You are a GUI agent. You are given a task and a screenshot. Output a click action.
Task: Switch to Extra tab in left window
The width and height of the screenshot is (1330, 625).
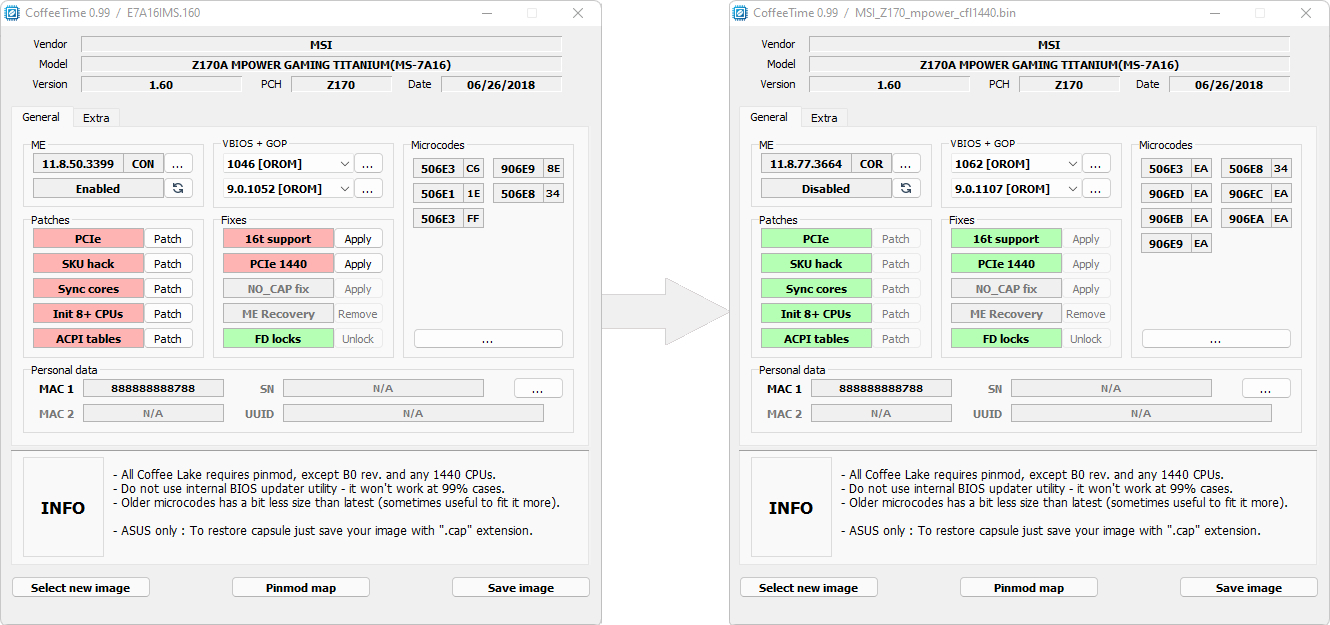96,118
